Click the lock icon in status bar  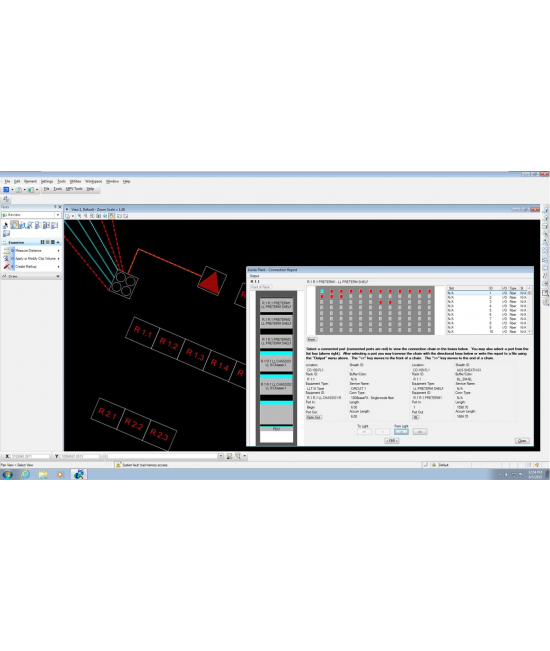point(434,465)
